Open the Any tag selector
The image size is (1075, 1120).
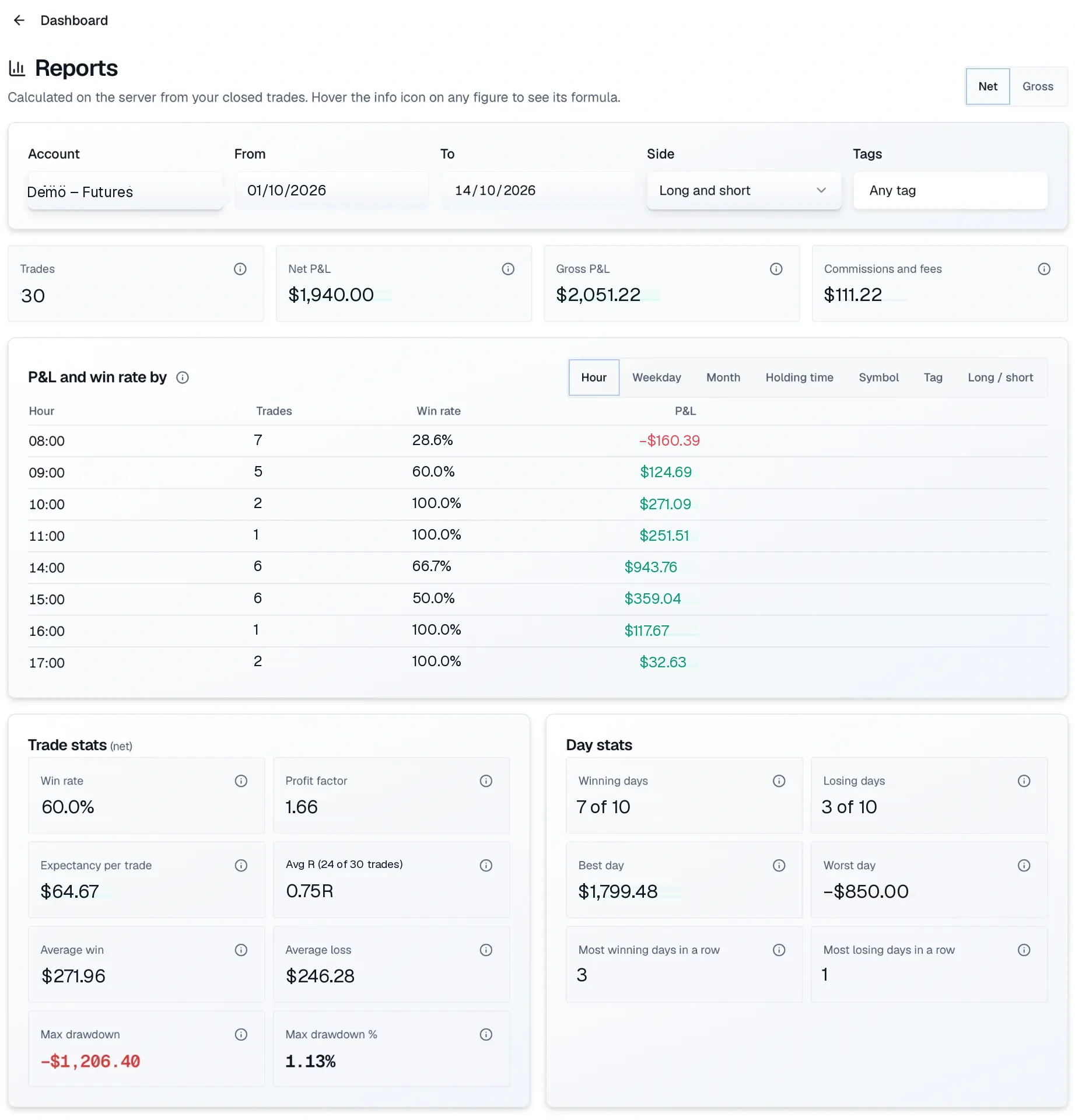950,191
